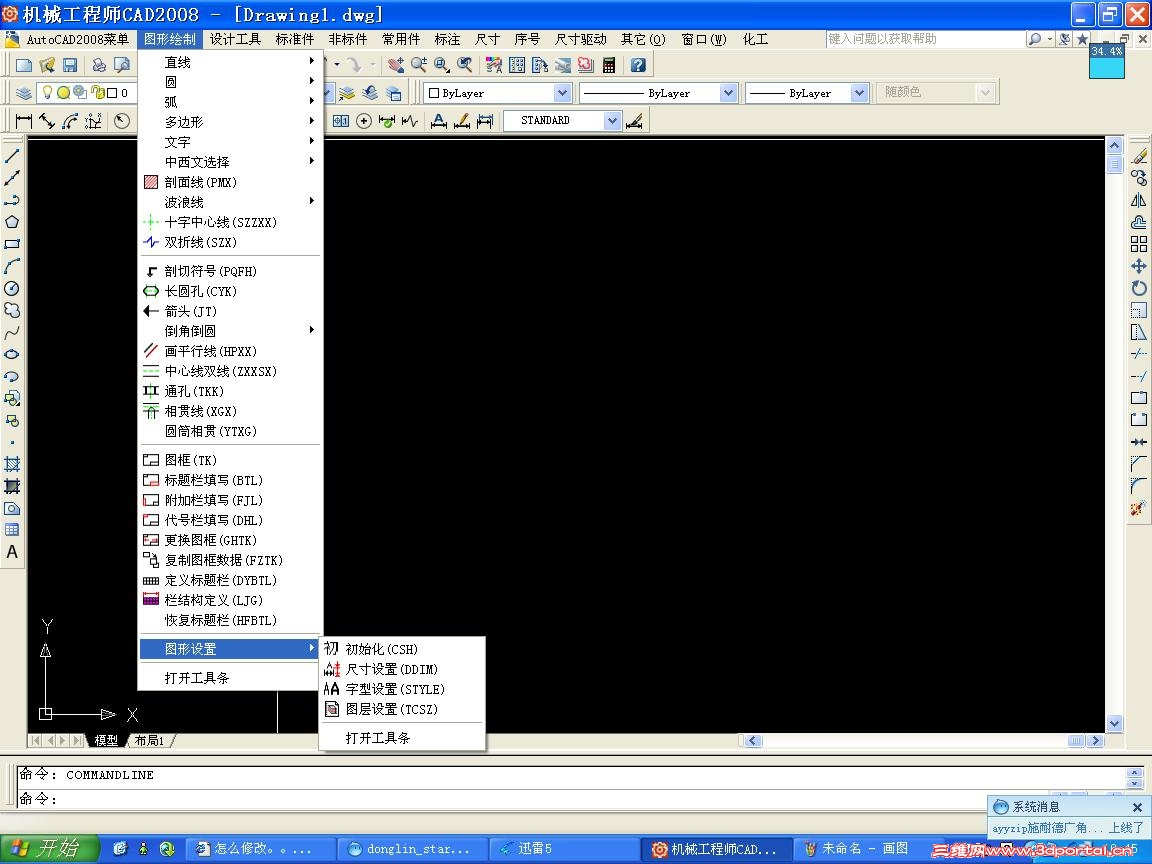Choose 尺寸设置(DDIM) in the submenu
Screen dimensions: 1152x864
point(403,669)
